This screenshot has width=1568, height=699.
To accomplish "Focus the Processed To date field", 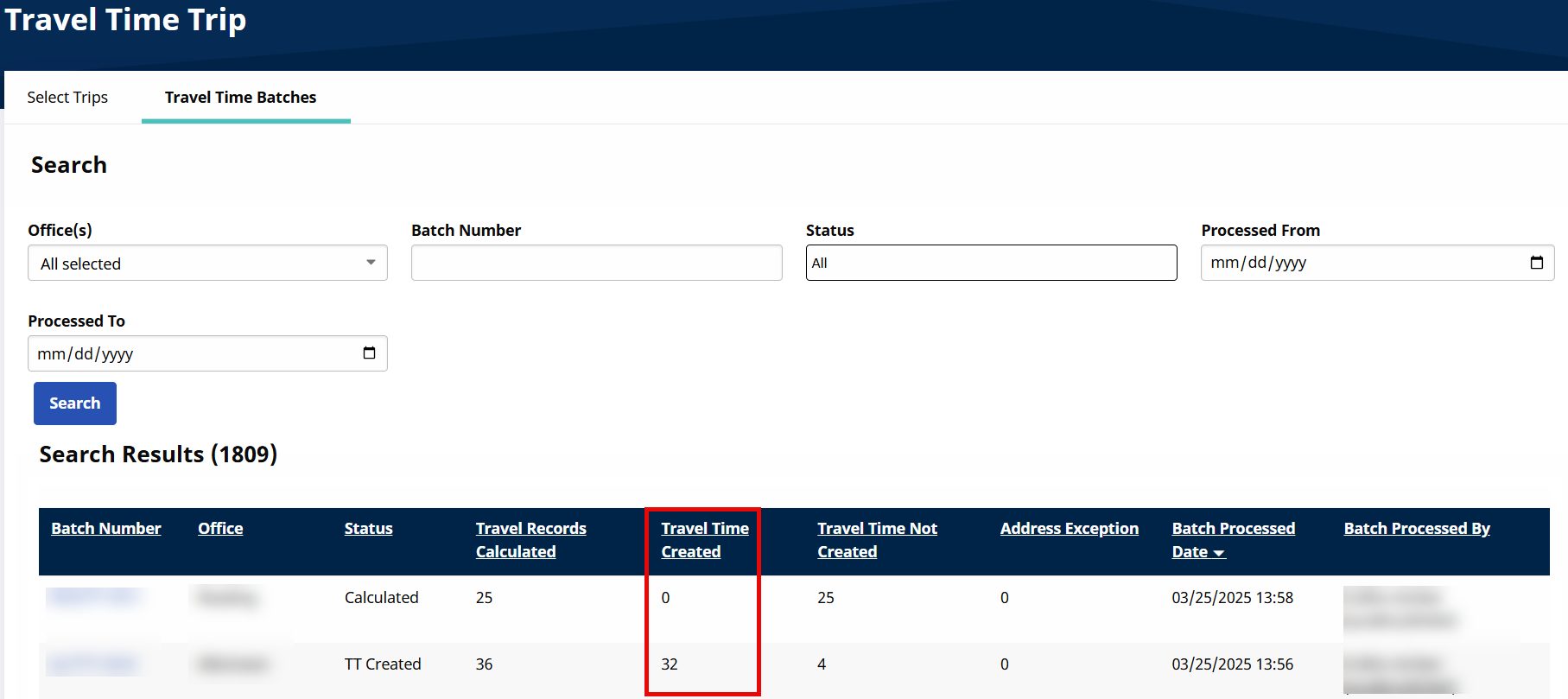I will pos(190,353).
